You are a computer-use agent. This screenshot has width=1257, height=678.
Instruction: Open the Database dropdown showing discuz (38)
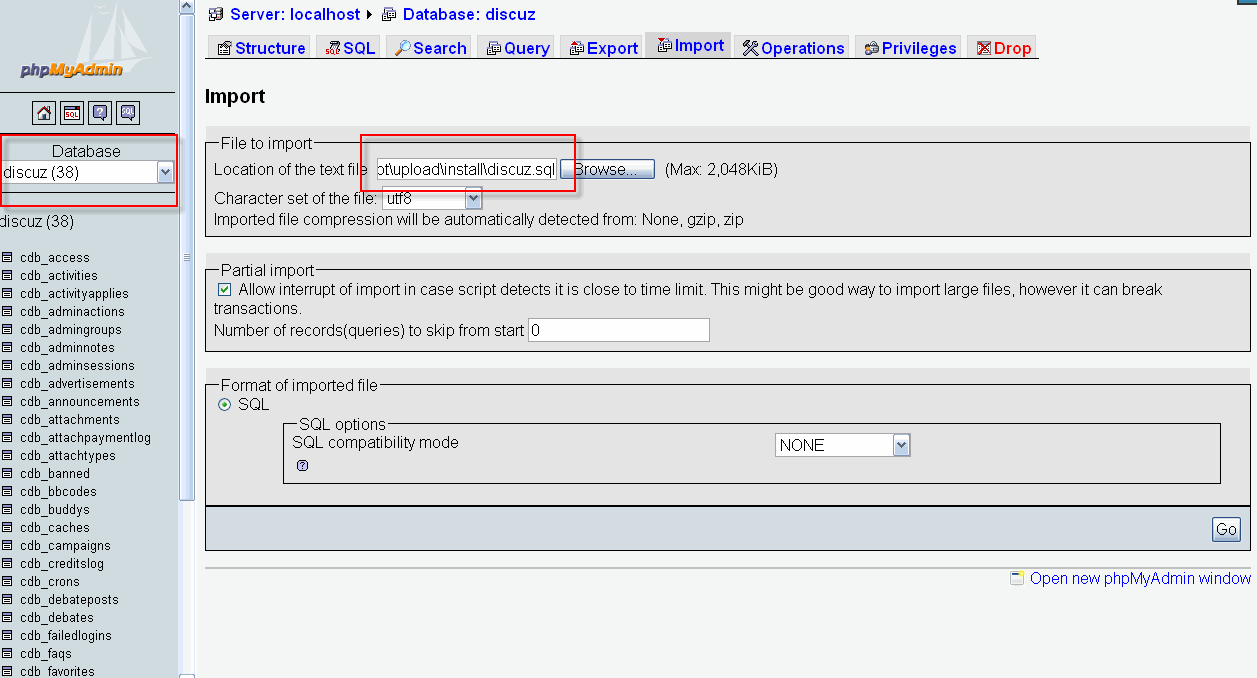(87, 172)
